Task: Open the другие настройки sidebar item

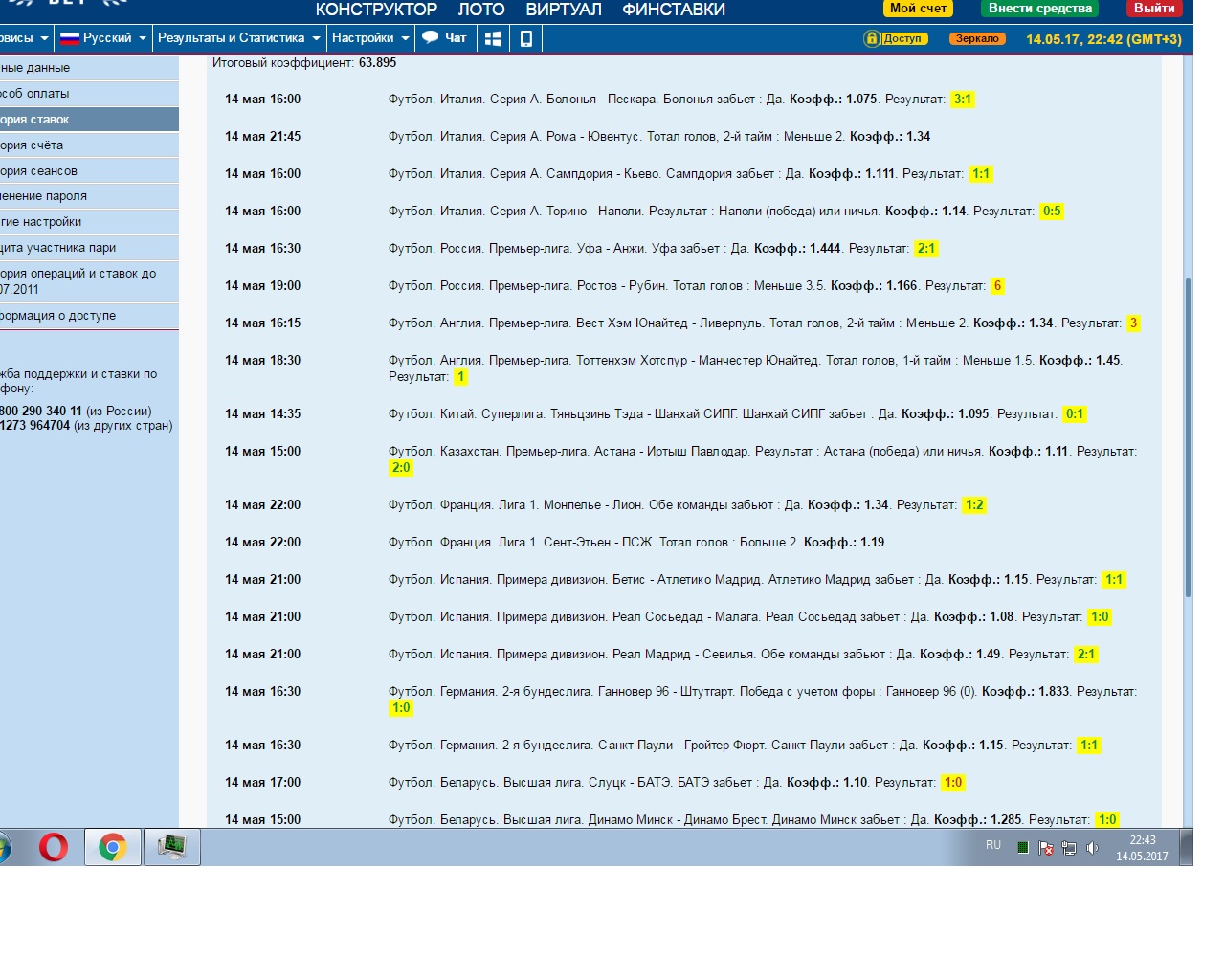Action: [89, 222]
